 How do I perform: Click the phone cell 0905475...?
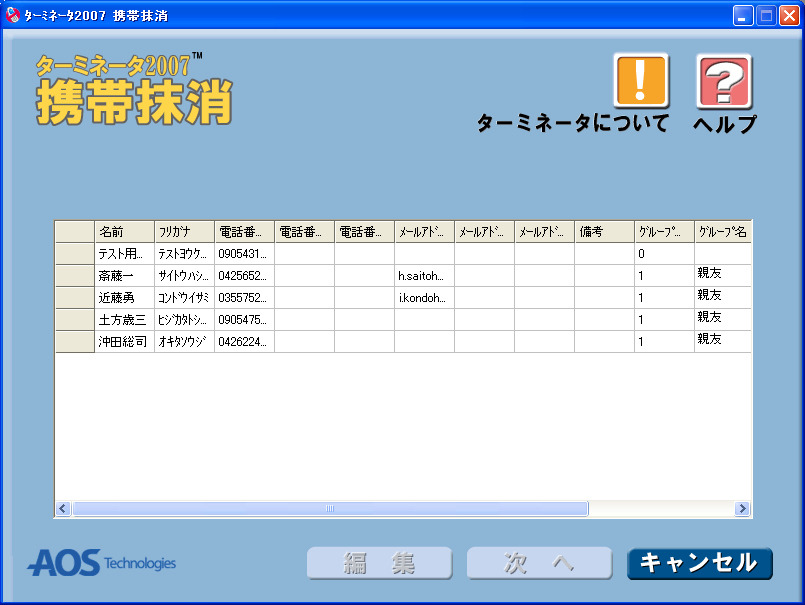[x=244, y=320]
